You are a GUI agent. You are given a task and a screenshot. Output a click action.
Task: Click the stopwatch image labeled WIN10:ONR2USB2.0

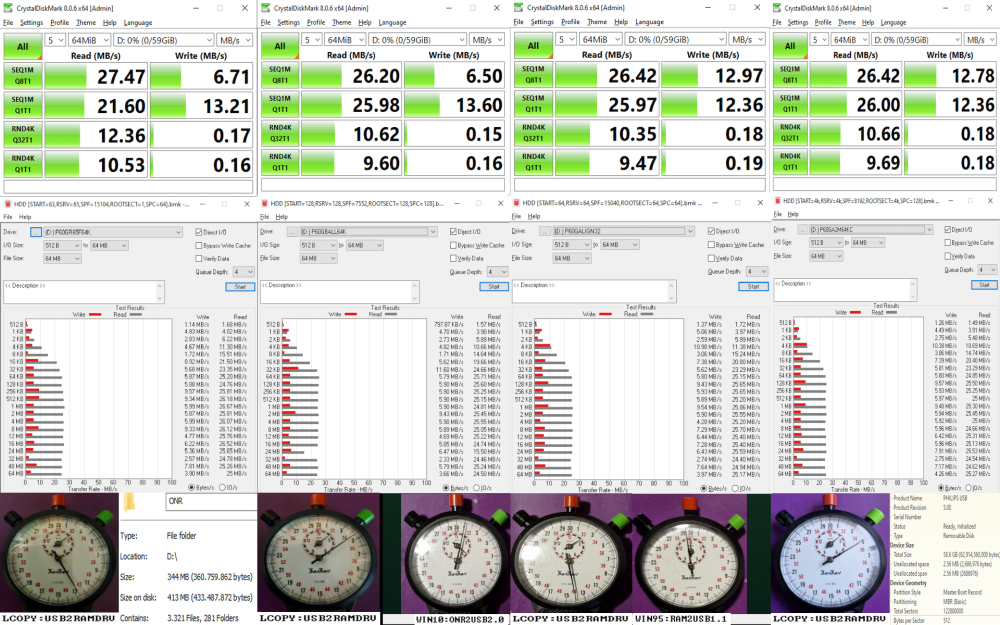tap(455, 554)
